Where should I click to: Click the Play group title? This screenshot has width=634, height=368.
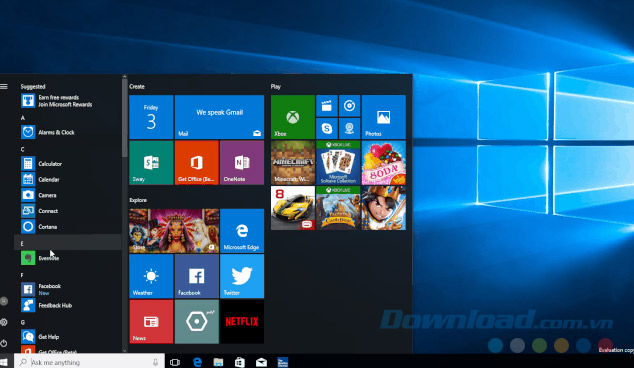click(x=276, y=87)
